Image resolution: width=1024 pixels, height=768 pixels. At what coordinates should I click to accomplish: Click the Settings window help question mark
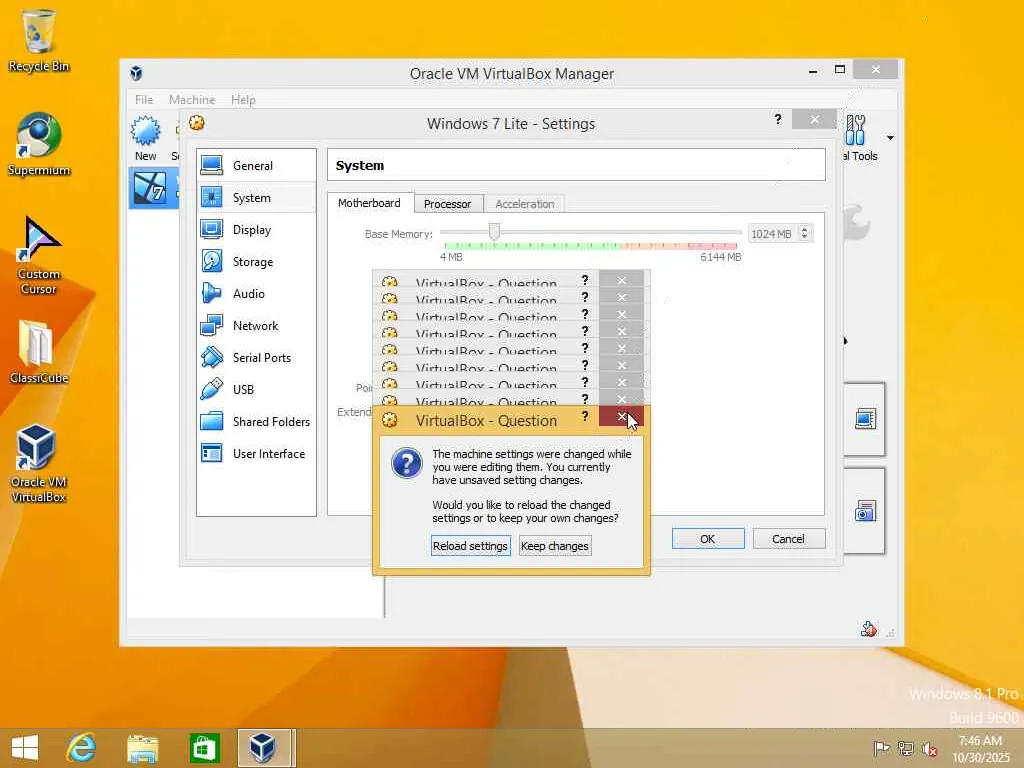[x=778, y=119]
